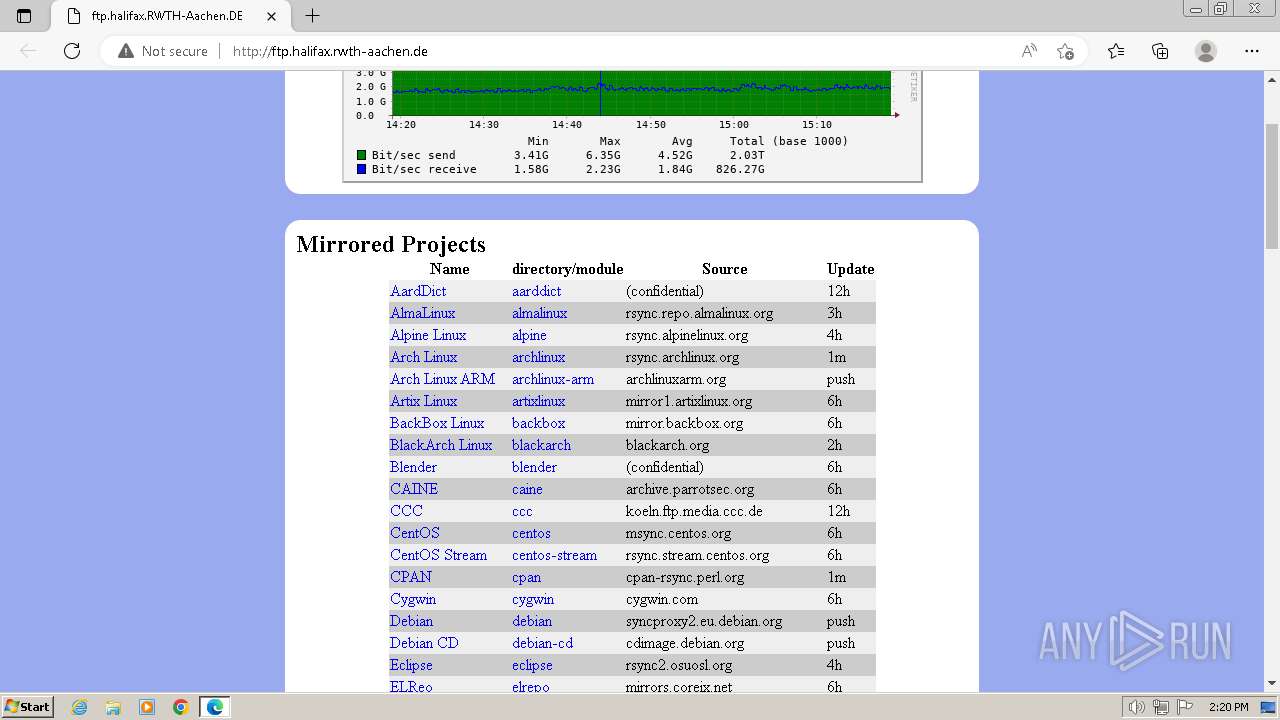The image size is (1280, 720).
Task: Launch Chrome from taskbar
Action: [181, 707]
